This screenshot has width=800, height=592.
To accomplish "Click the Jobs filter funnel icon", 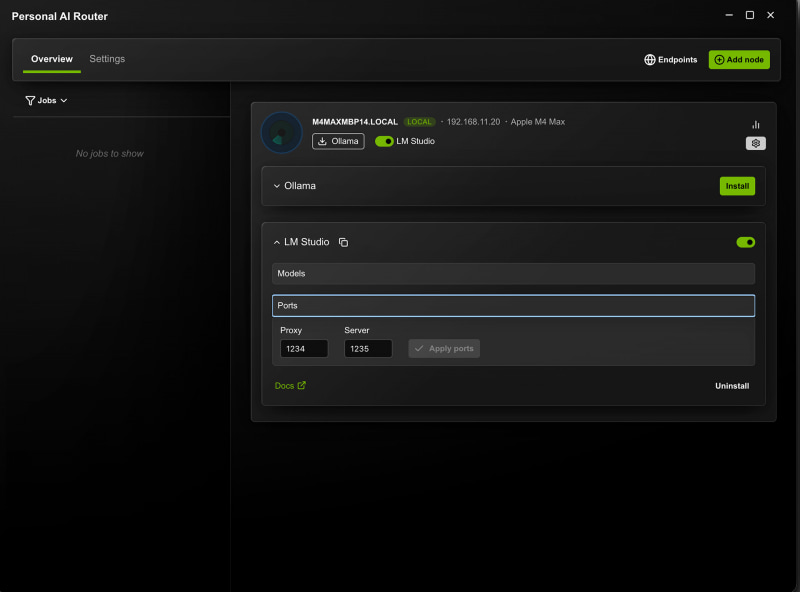I will tap(30, 101).
